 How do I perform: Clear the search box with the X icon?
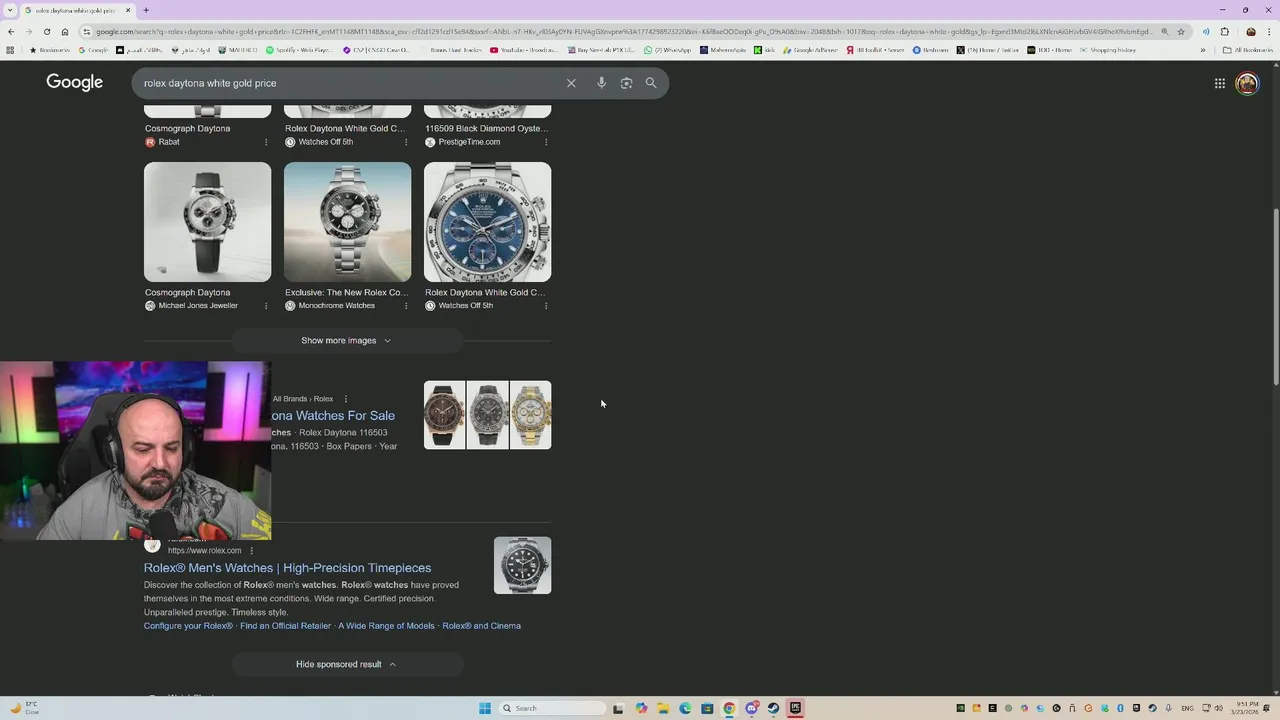pyautogui.click(x=571, y=83)
